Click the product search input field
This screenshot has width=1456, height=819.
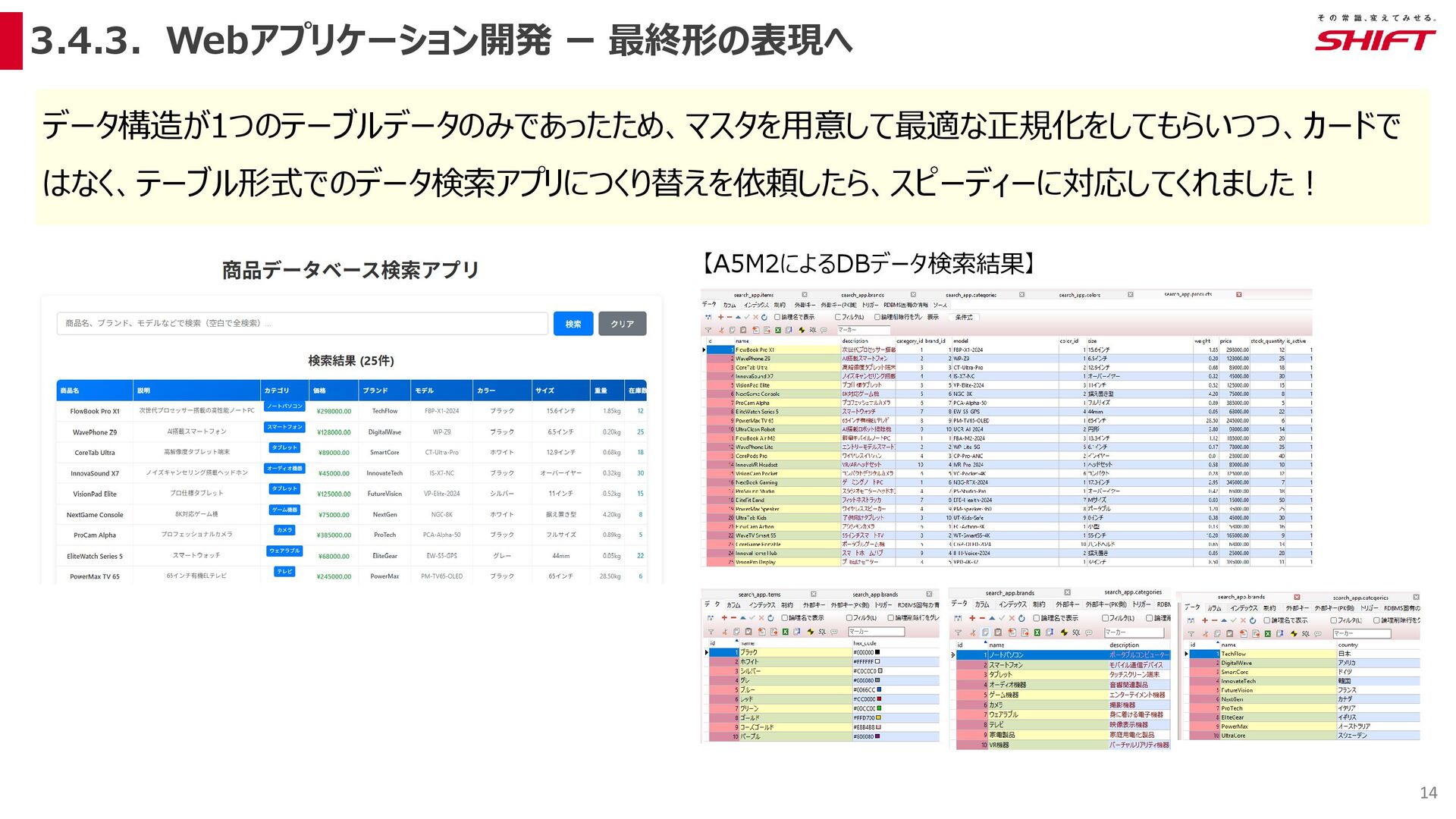[302, 323]
